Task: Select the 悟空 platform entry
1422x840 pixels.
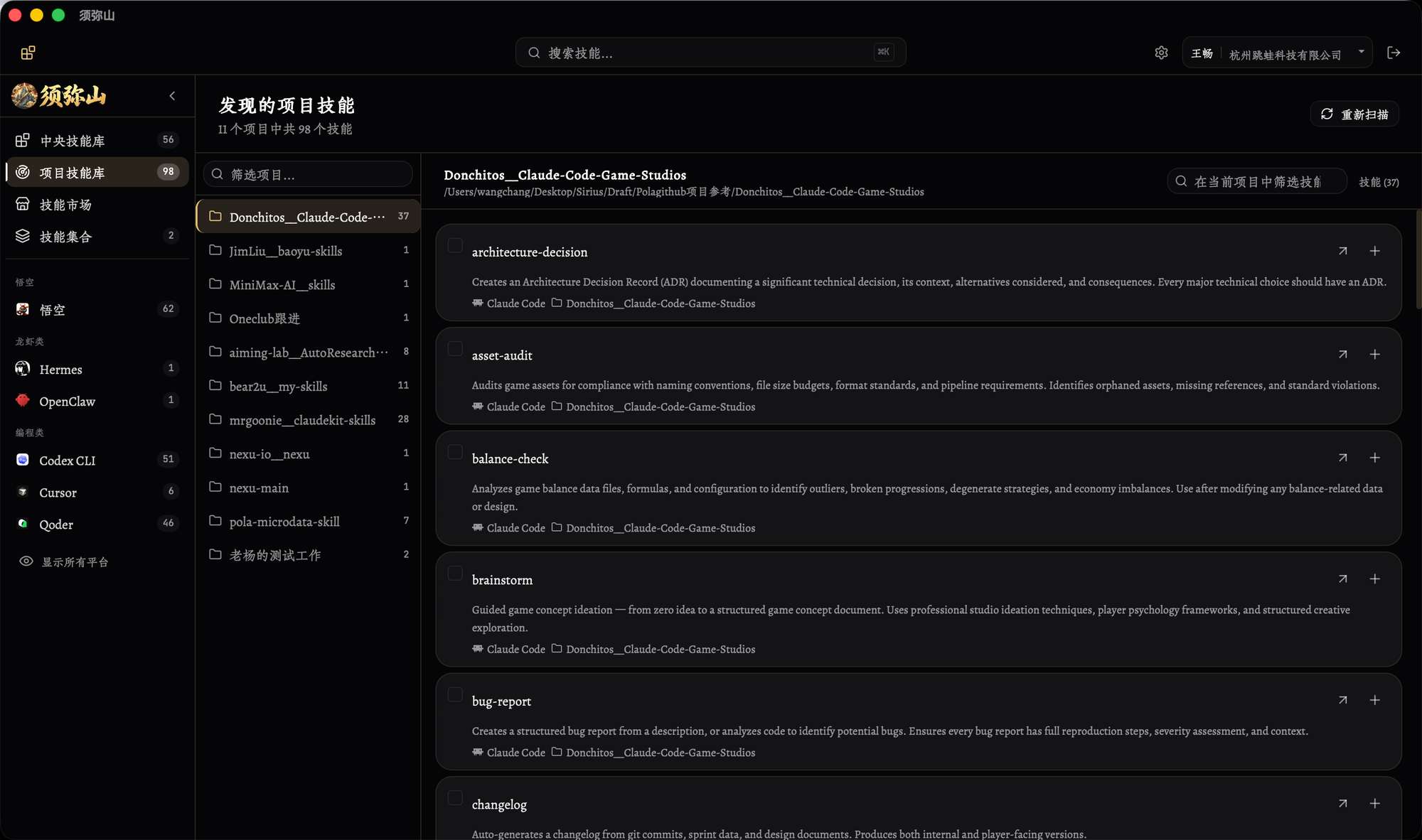Action: pyautogui.click(x=97, y=310)
